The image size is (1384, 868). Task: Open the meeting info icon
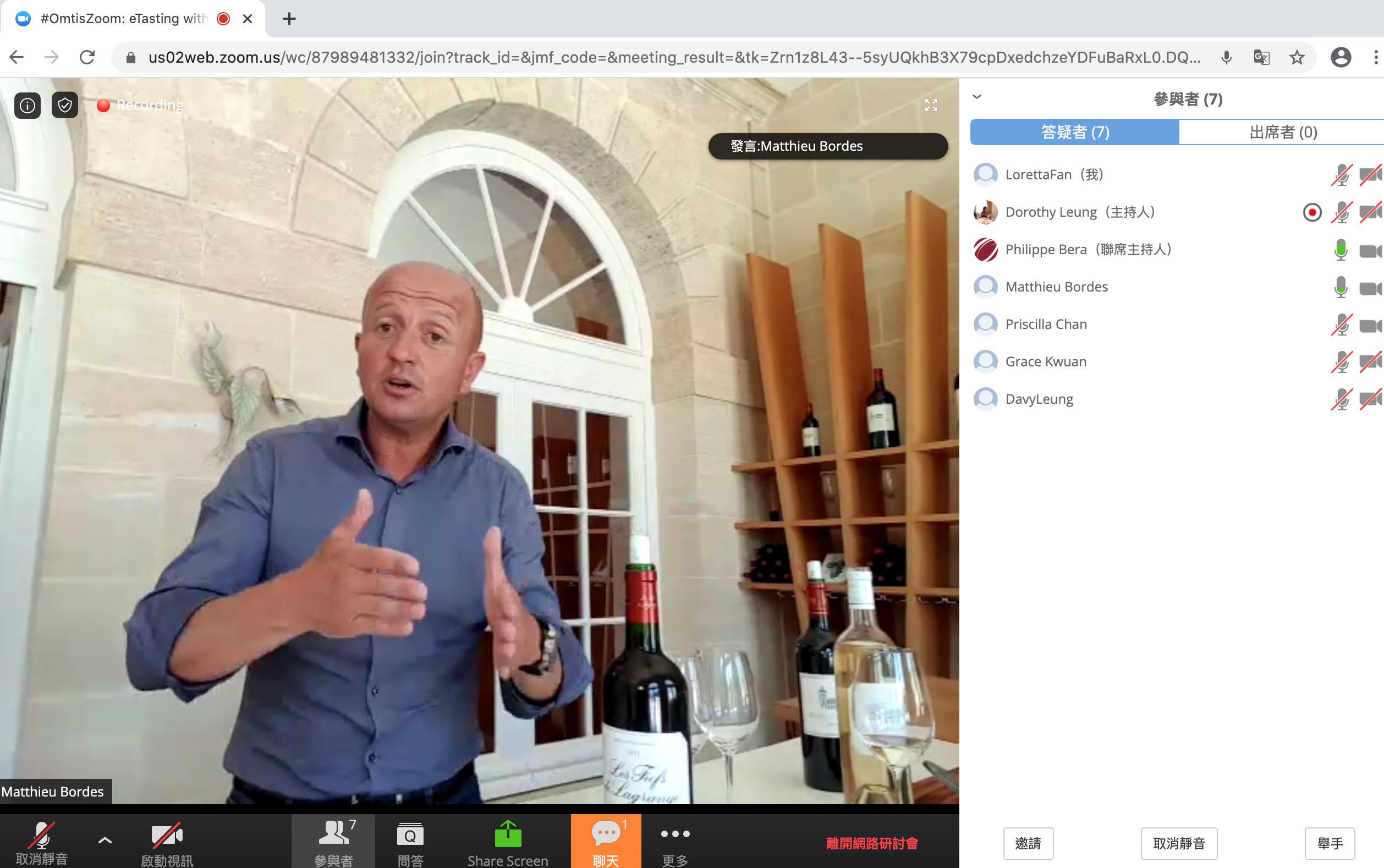point(27,106)
